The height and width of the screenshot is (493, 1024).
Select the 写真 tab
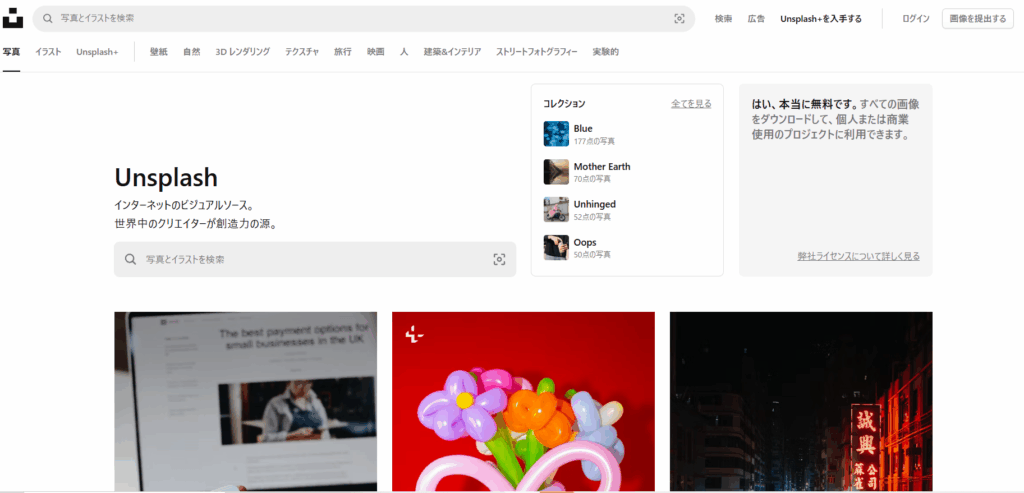point(11,52)
